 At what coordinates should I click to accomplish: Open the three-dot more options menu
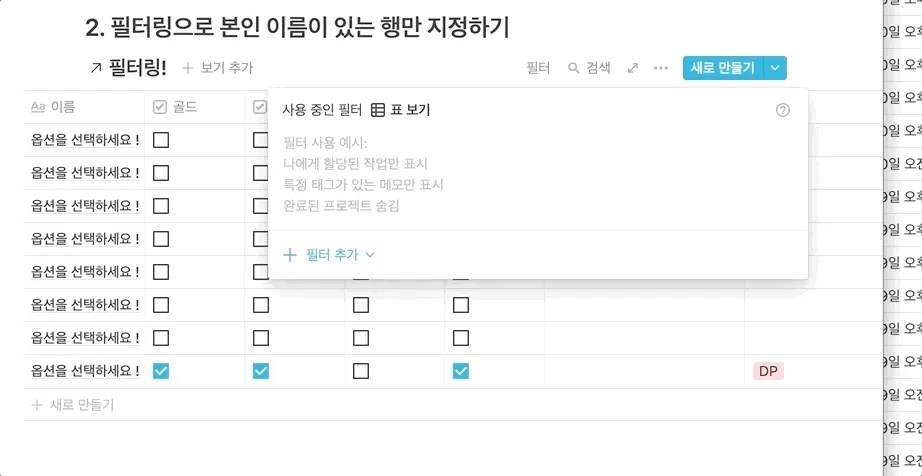click(661, 68)
